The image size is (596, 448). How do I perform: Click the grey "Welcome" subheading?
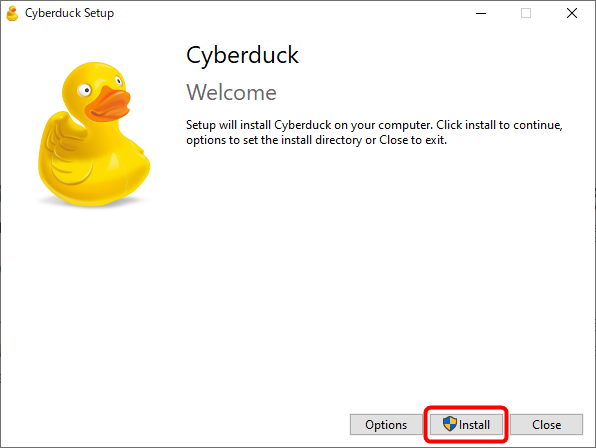coord(231,93)
